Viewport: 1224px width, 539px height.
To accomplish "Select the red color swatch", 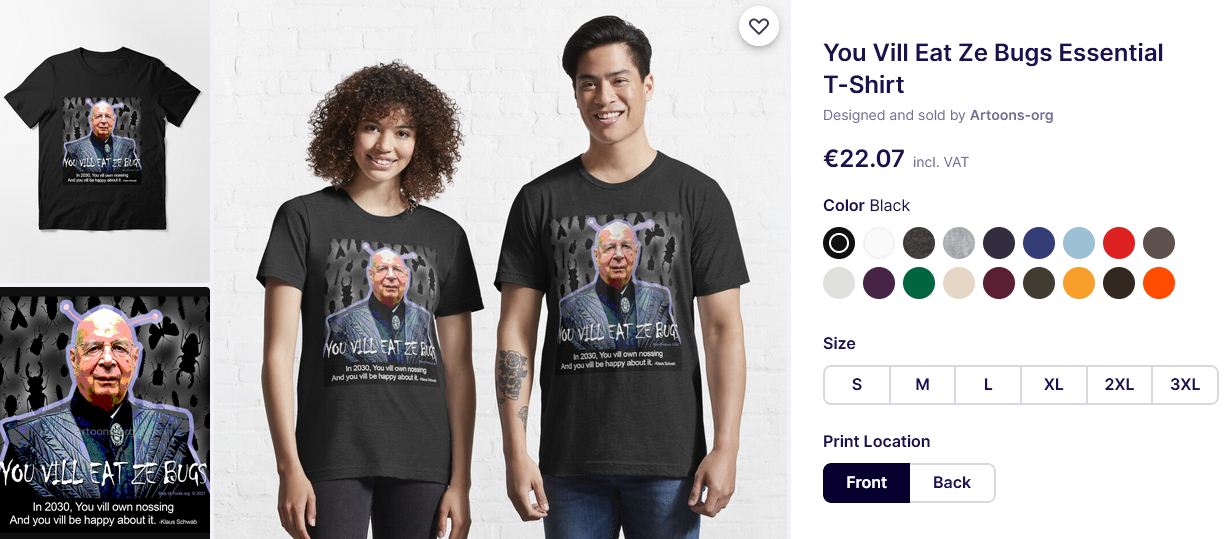I will (1119, 243).
